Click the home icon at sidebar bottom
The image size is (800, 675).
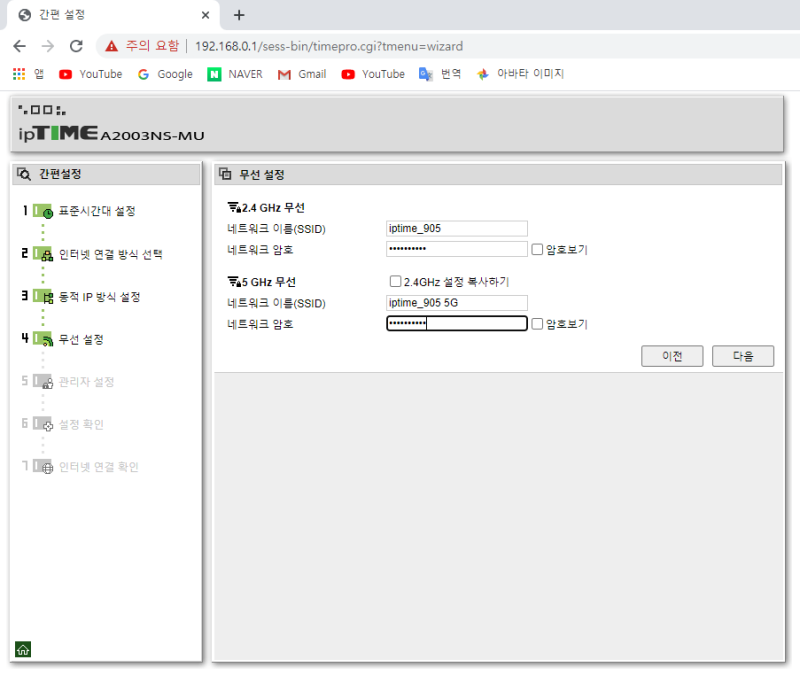pyautogui.click(x=21, y=649)
